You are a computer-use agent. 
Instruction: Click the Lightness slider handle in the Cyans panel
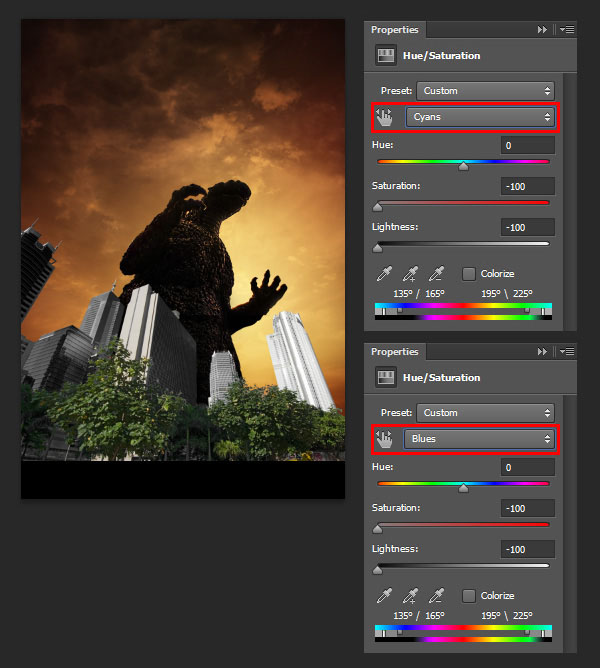pyautogui.click(x=378, y=248)
